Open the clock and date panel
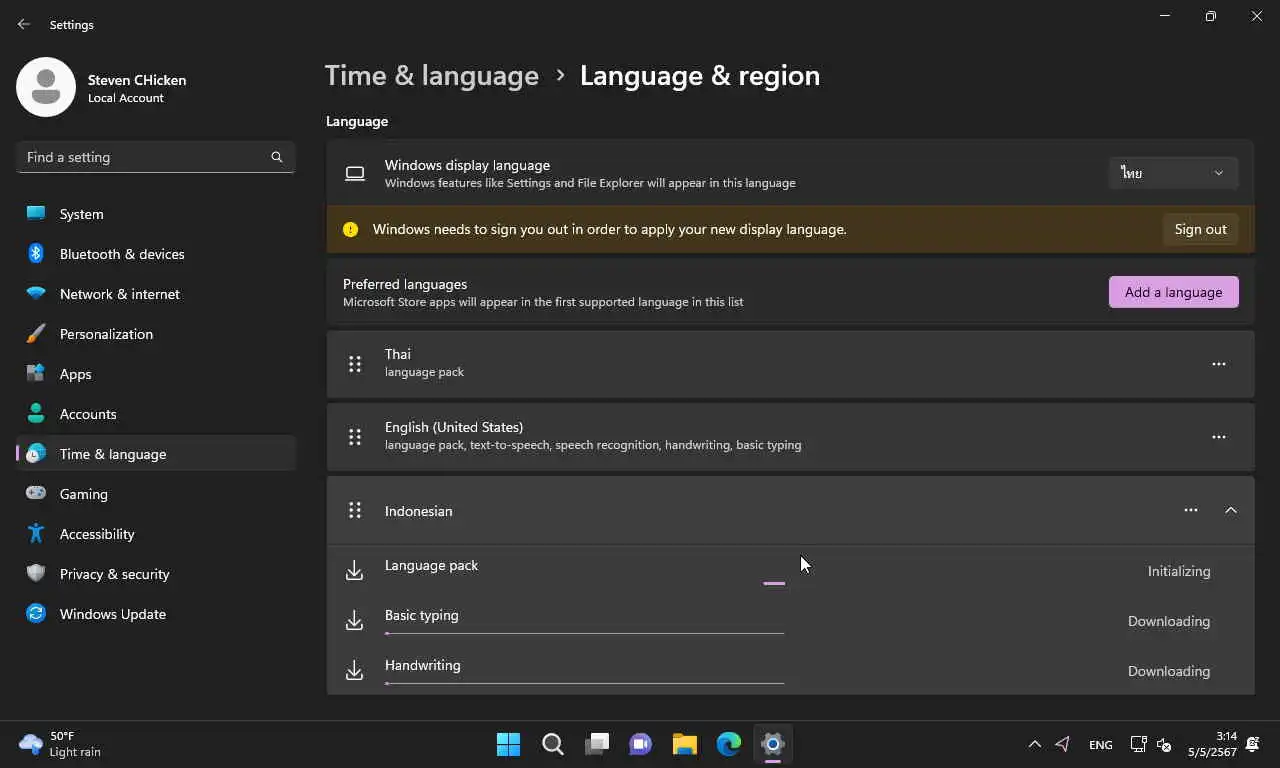The width and height of the screenshot is (1280, 768). [x=1213, y=744]
